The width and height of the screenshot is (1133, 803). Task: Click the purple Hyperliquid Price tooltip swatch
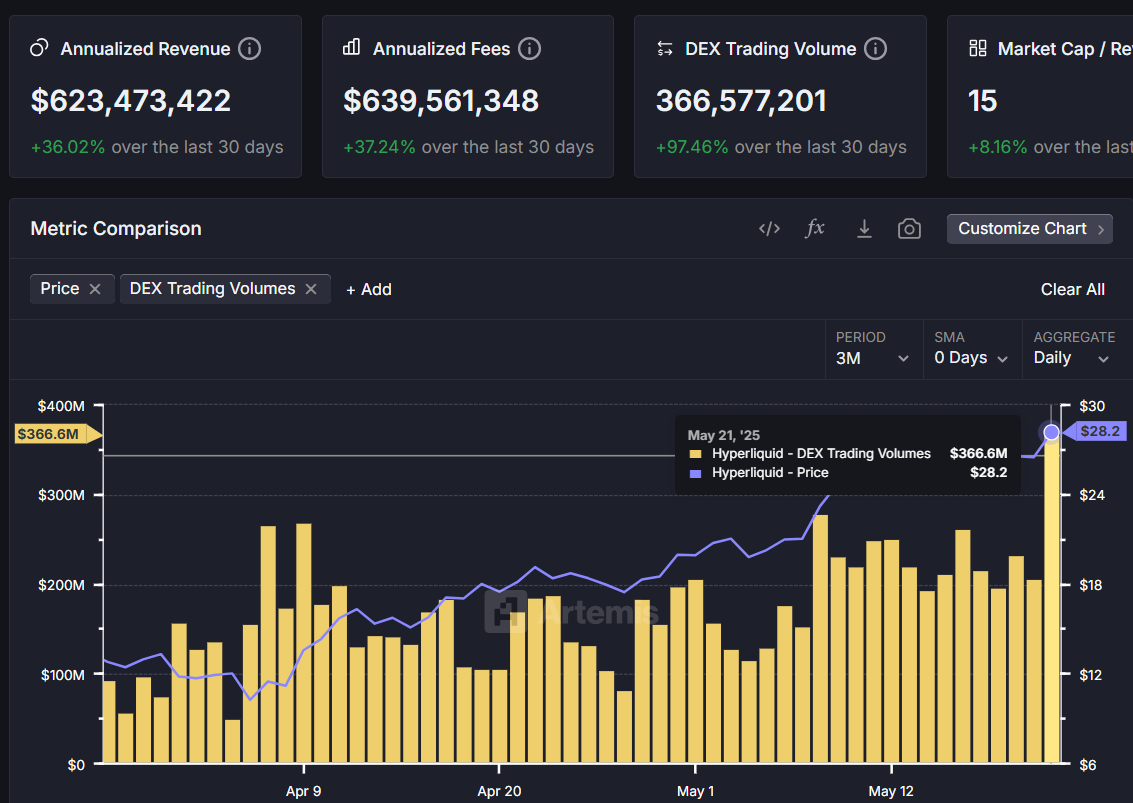tap(696, 473)
